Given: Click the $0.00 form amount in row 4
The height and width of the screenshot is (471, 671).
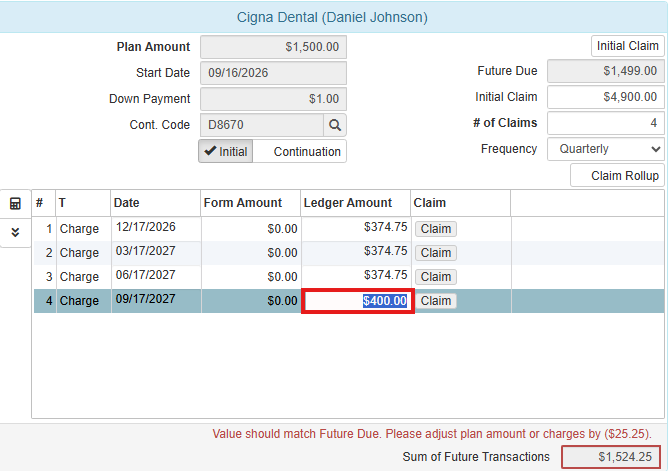Looking at the screenshot, I should (282, 301).
